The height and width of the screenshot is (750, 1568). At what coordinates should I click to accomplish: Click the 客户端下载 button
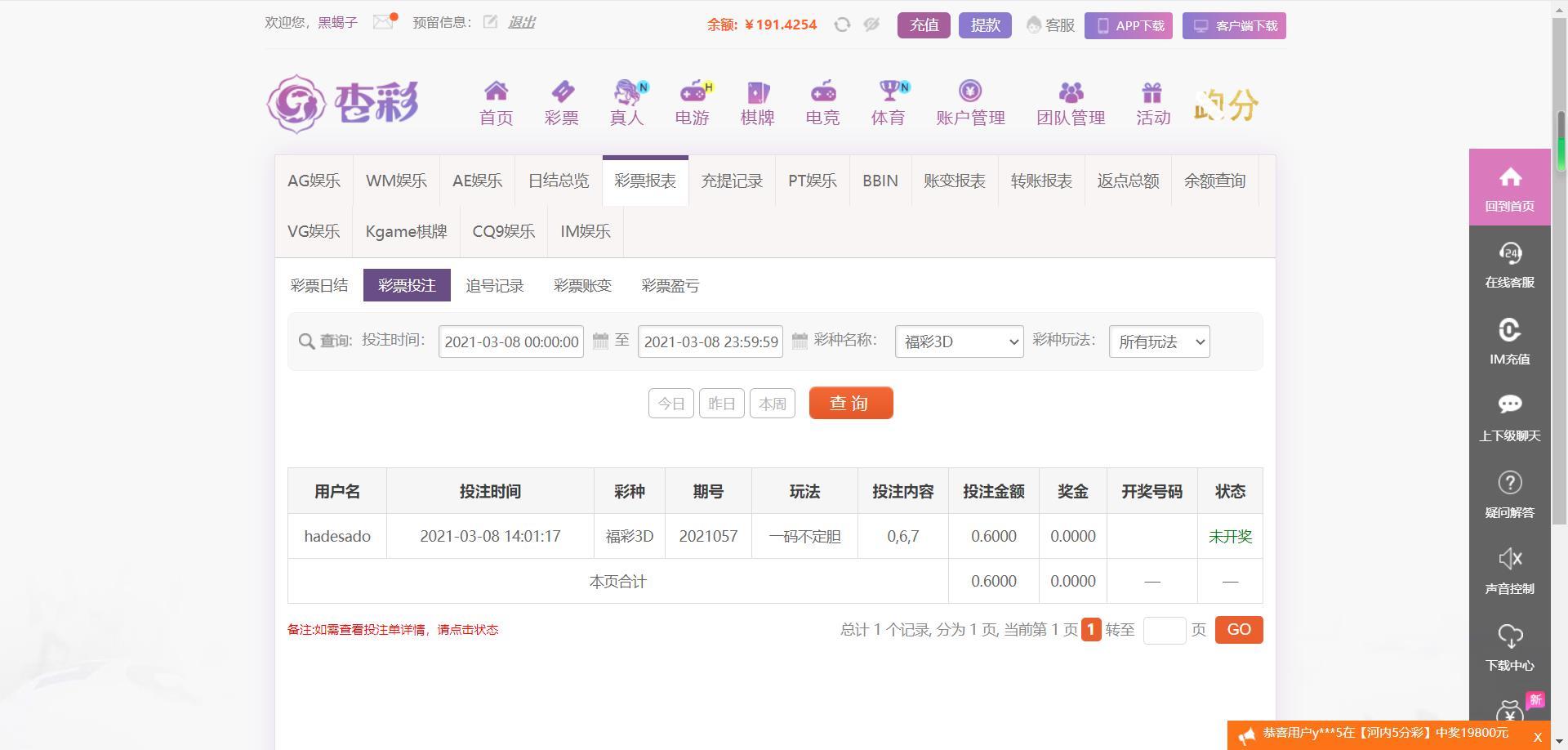click(1234, 25)
